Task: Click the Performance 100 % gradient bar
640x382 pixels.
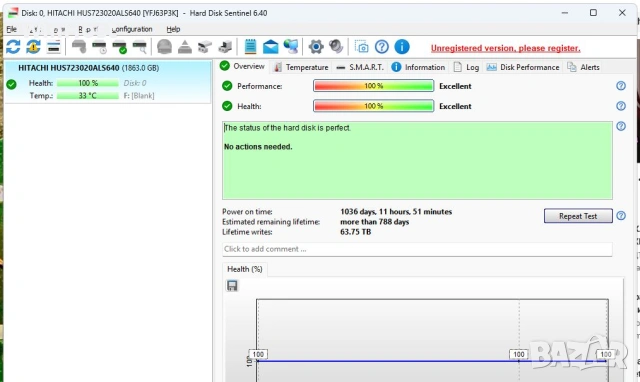Action: (373, 86)
